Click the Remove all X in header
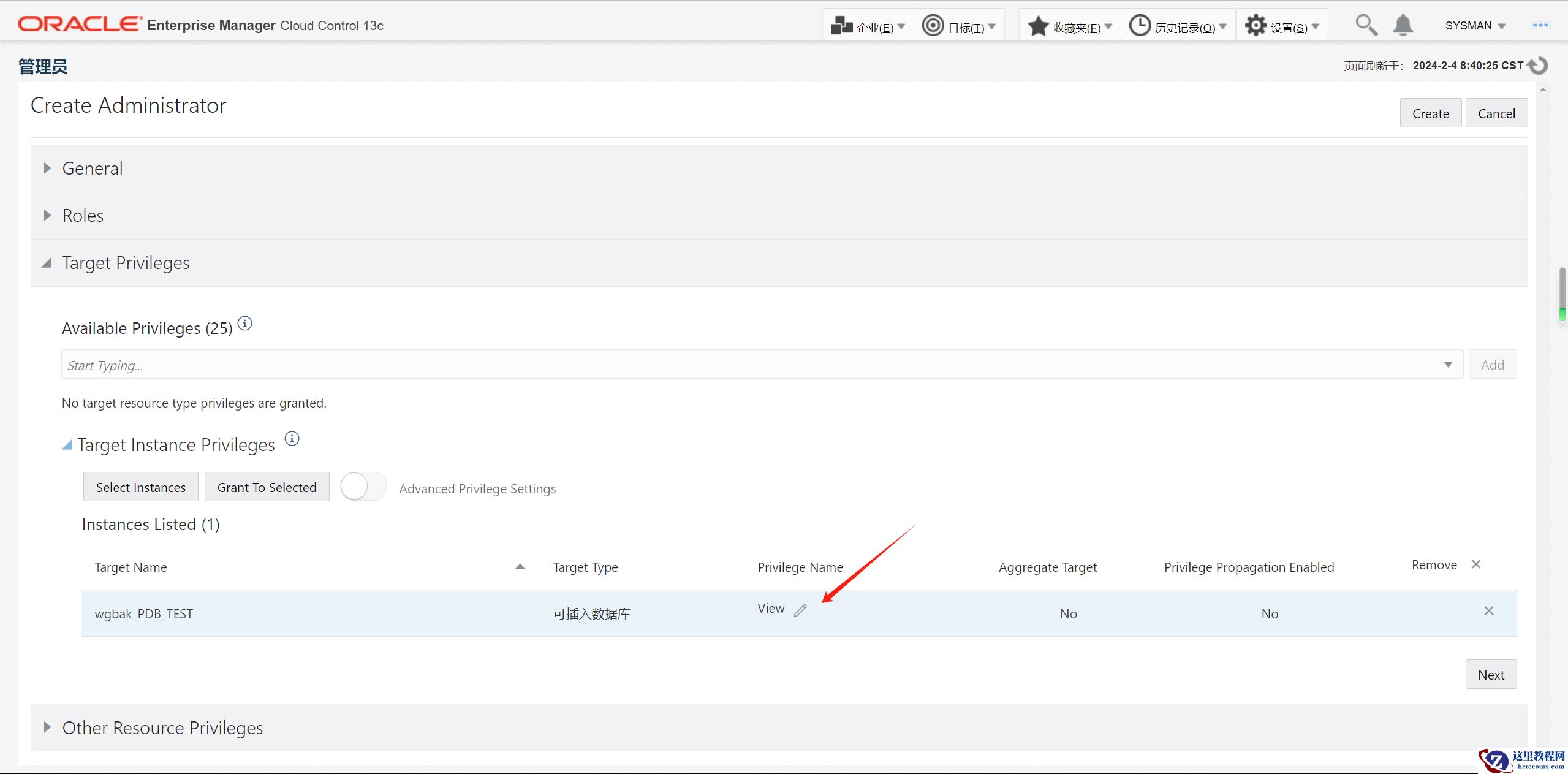The image size is (1568, 774). 1476,564
